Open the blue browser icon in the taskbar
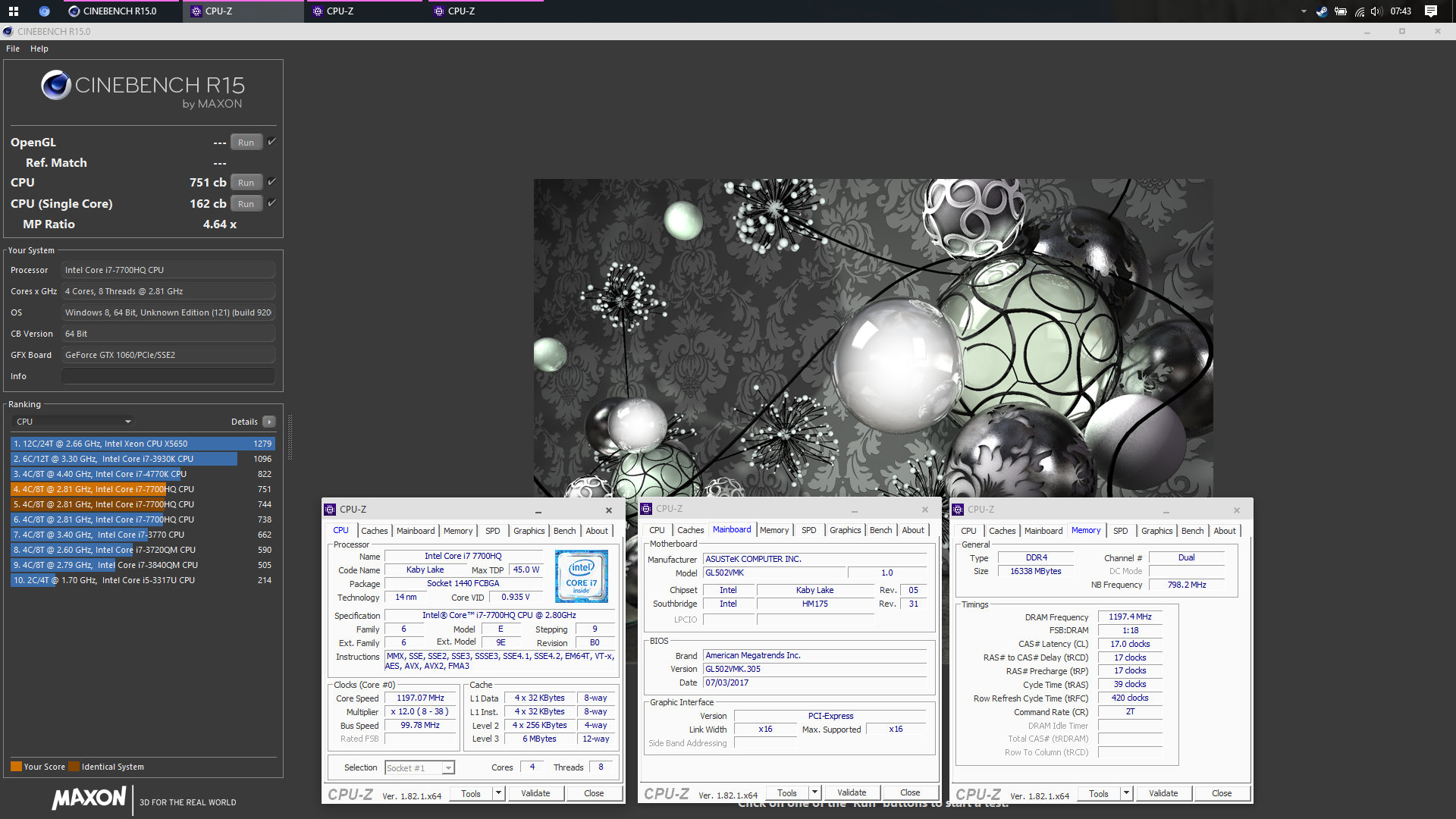1456x819 pixels. [x=45, y=11]
